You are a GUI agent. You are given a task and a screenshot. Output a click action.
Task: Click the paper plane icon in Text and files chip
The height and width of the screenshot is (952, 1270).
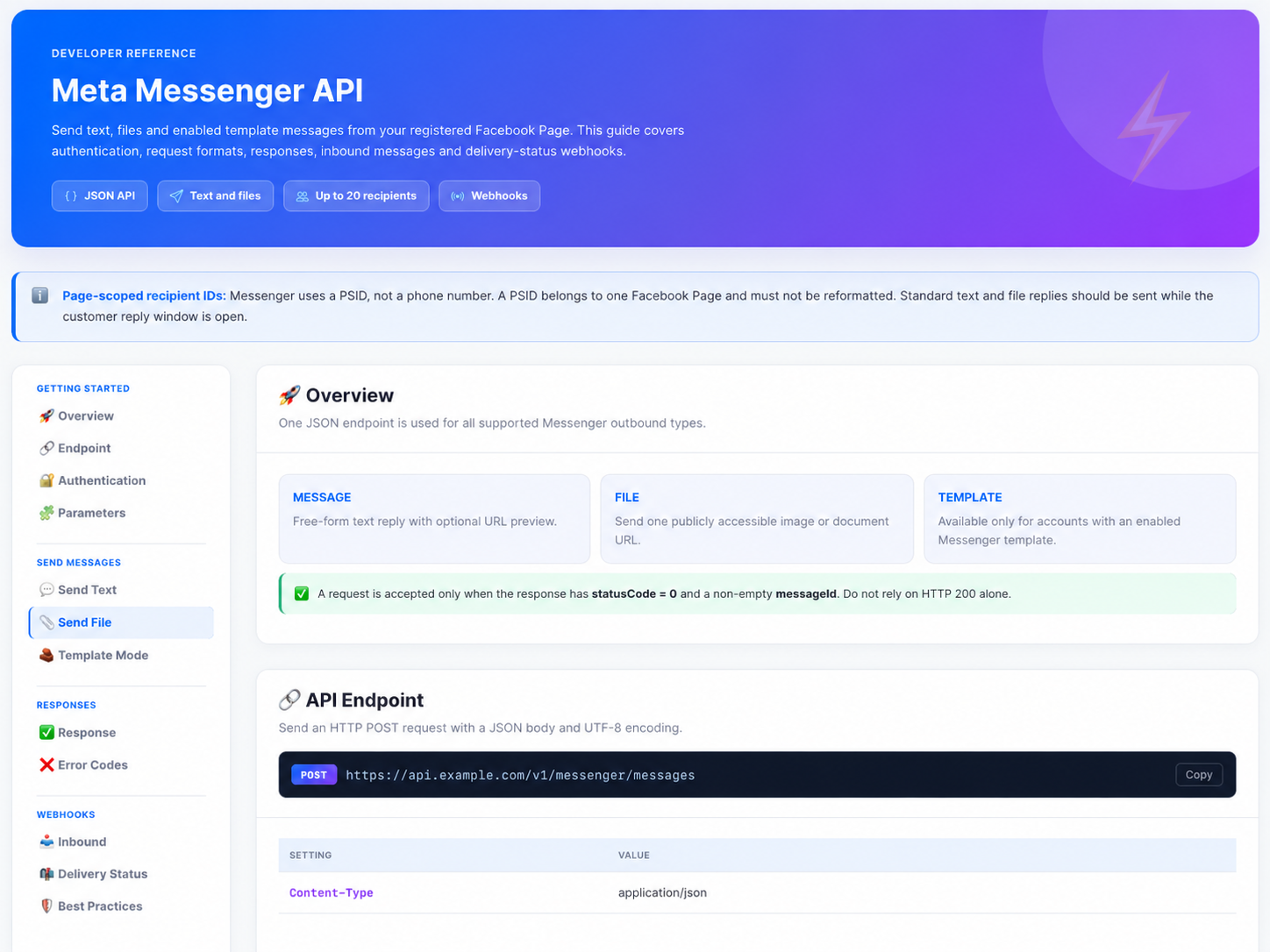176,196
